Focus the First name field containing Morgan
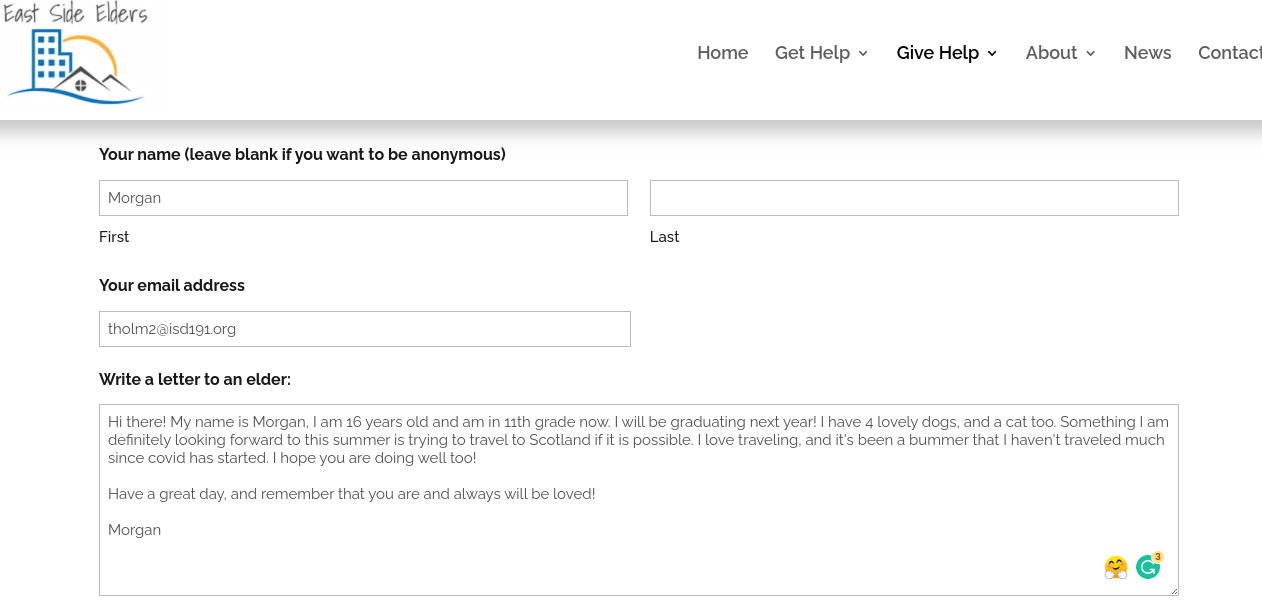Image resolution: width=1262 pixels, height=613 pixels. click(x=363, y=198)
